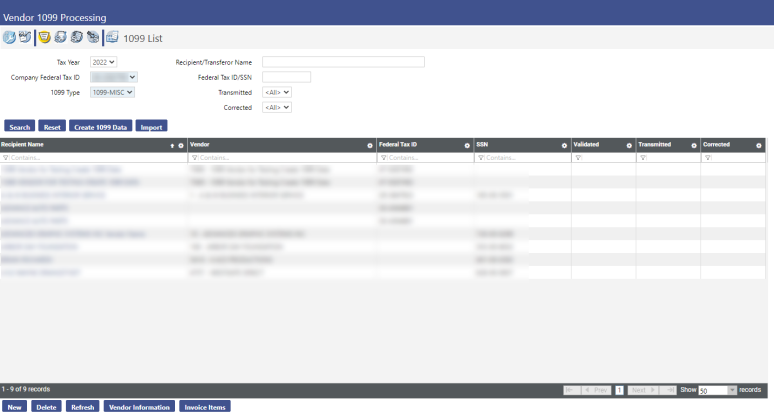
Task: Open the 1099 List icon
Action: coord(112,38)
